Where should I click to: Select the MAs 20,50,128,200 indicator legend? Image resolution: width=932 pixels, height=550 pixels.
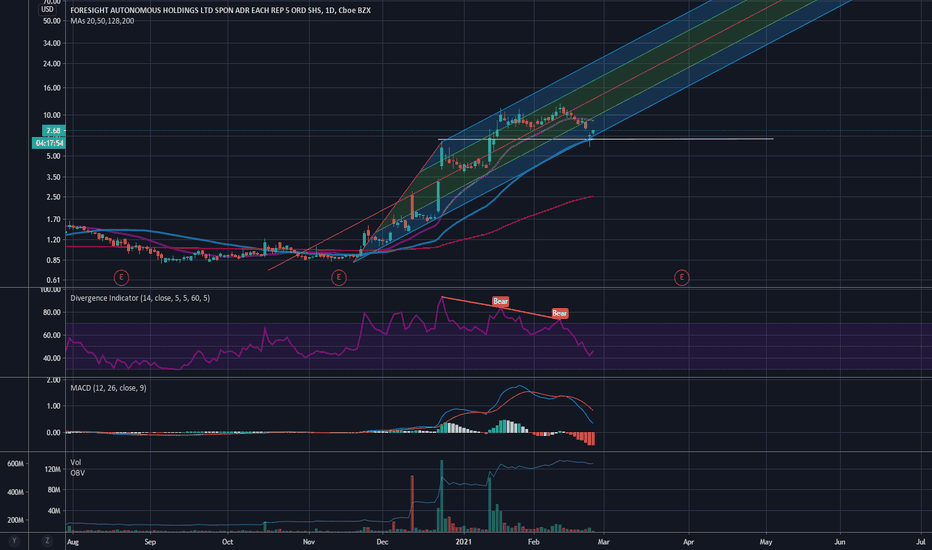(x=102, y=21)
